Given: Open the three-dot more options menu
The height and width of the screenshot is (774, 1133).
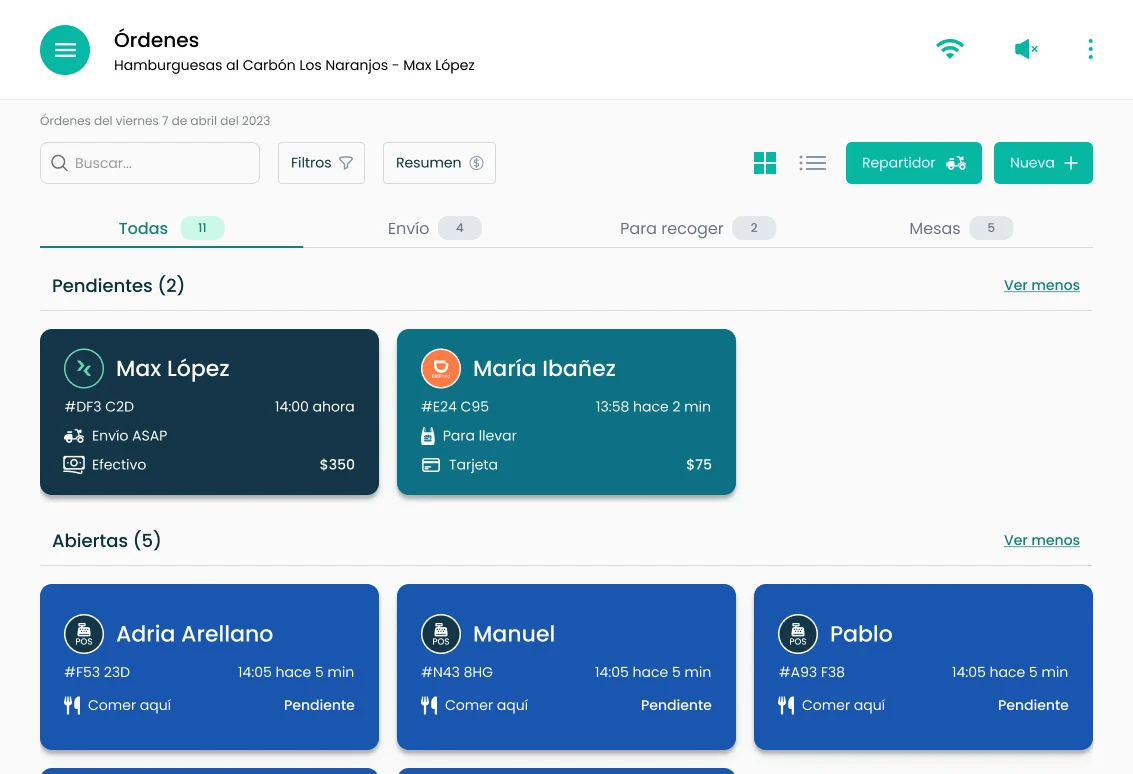Looking at the screenshot, I should 1090,49.
